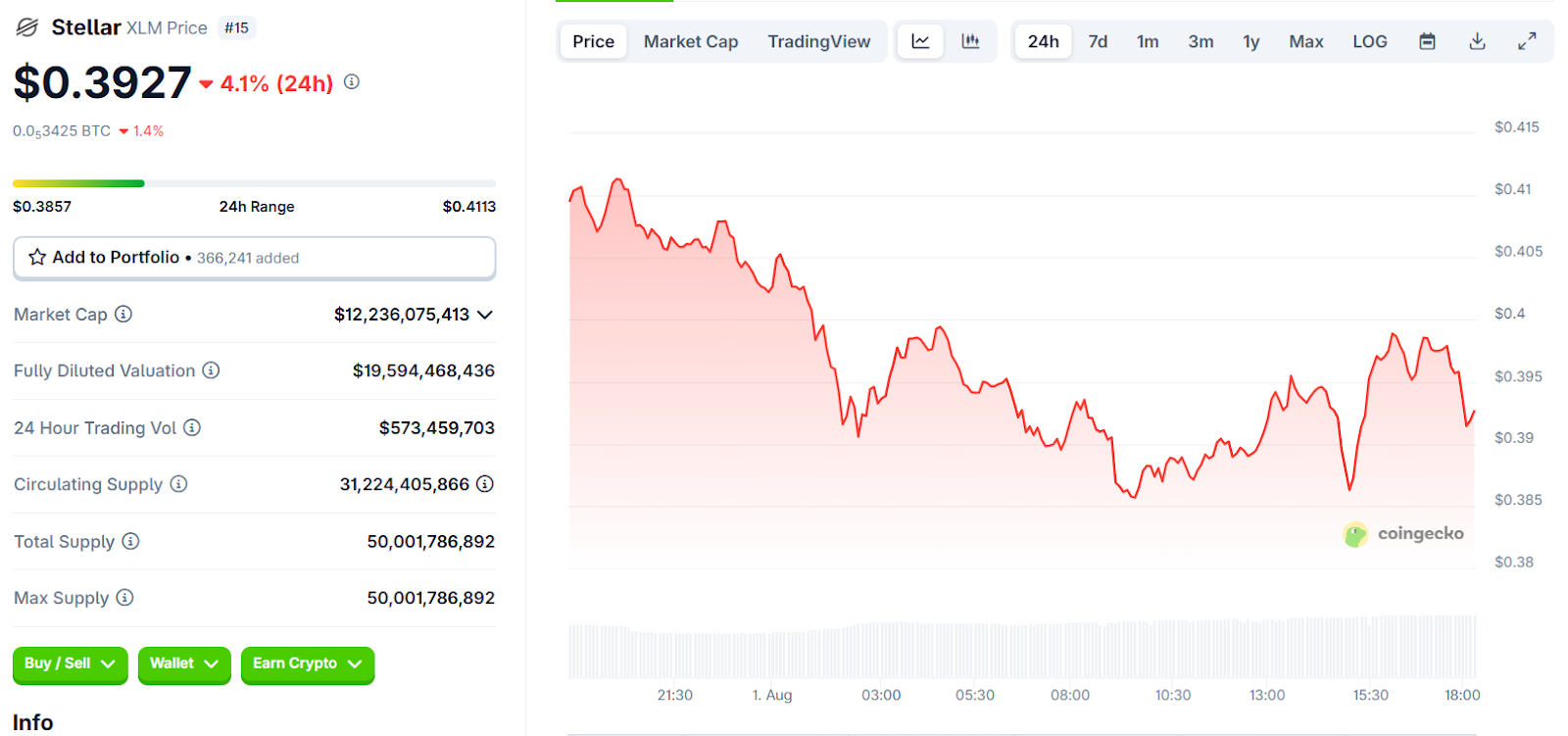1568x736 pixels.
Task: Toggle the LOG scale option
Action: 1369,41
